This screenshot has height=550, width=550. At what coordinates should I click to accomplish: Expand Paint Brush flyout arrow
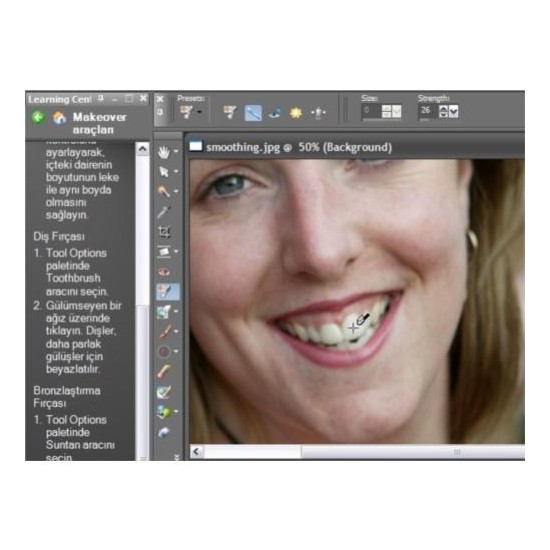[x=176, y=331]
